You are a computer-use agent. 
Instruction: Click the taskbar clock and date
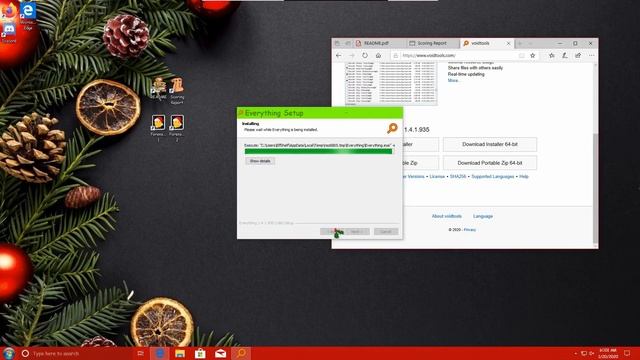(x=607, y=353)
